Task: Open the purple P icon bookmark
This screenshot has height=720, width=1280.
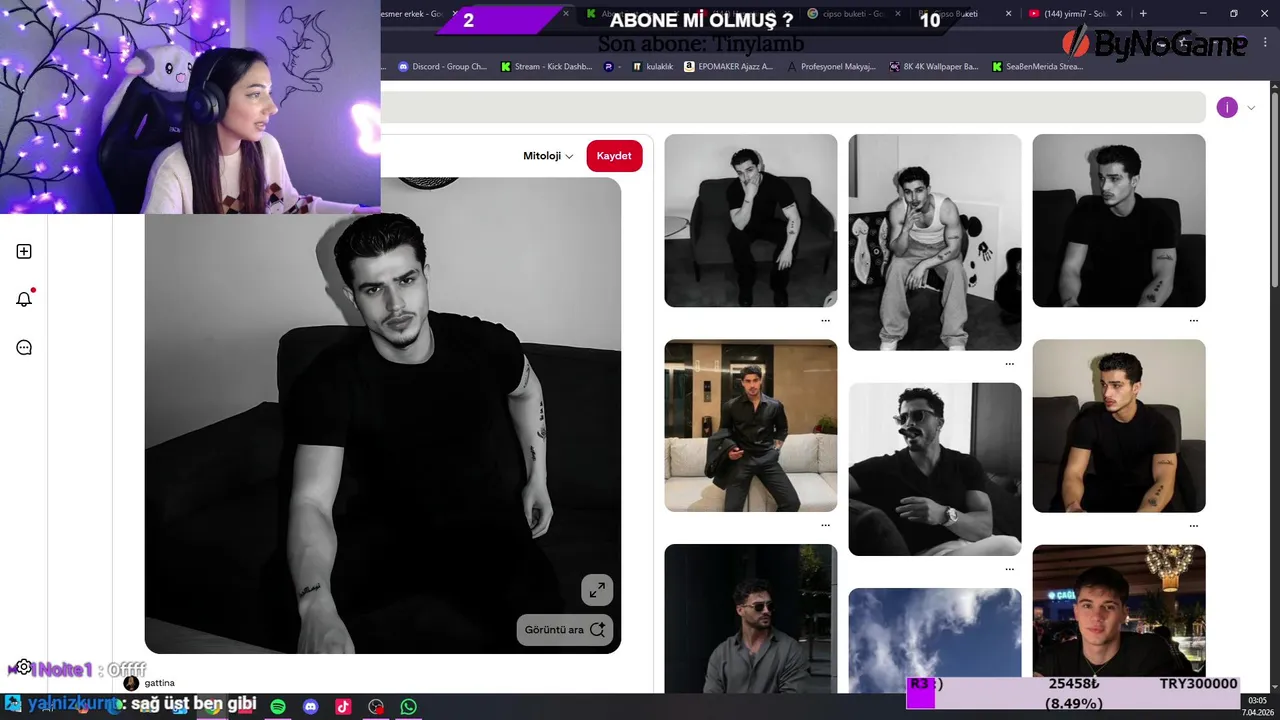Action: tap(612, 67)
